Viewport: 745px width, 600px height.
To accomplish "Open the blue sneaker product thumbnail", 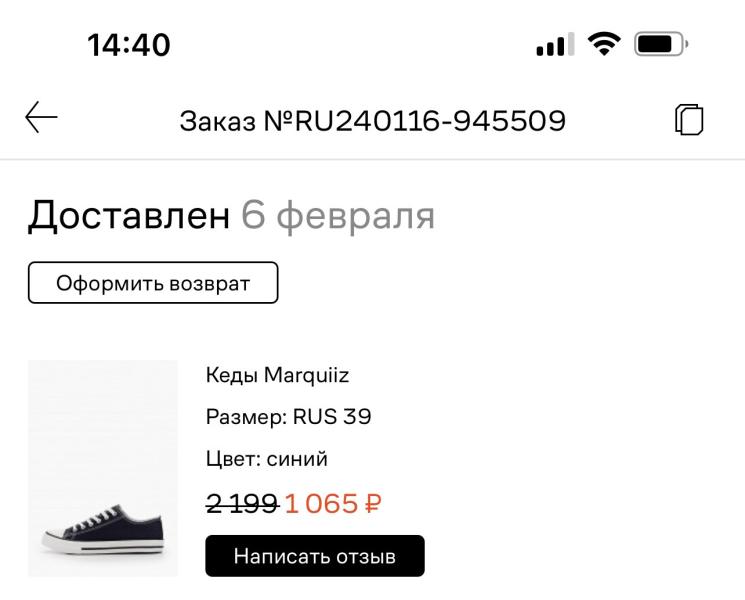I will point(103,468).
